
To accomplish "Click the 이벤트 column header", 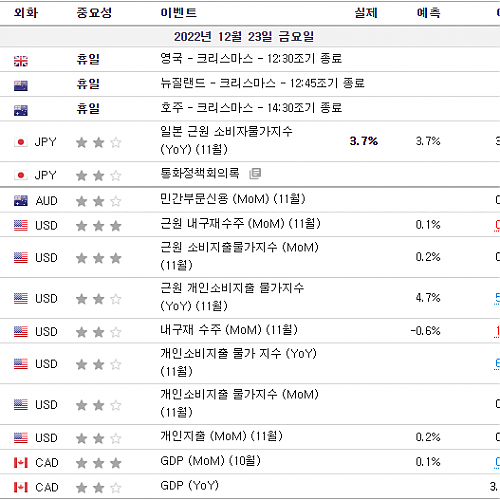I will [x=179, y=13].
